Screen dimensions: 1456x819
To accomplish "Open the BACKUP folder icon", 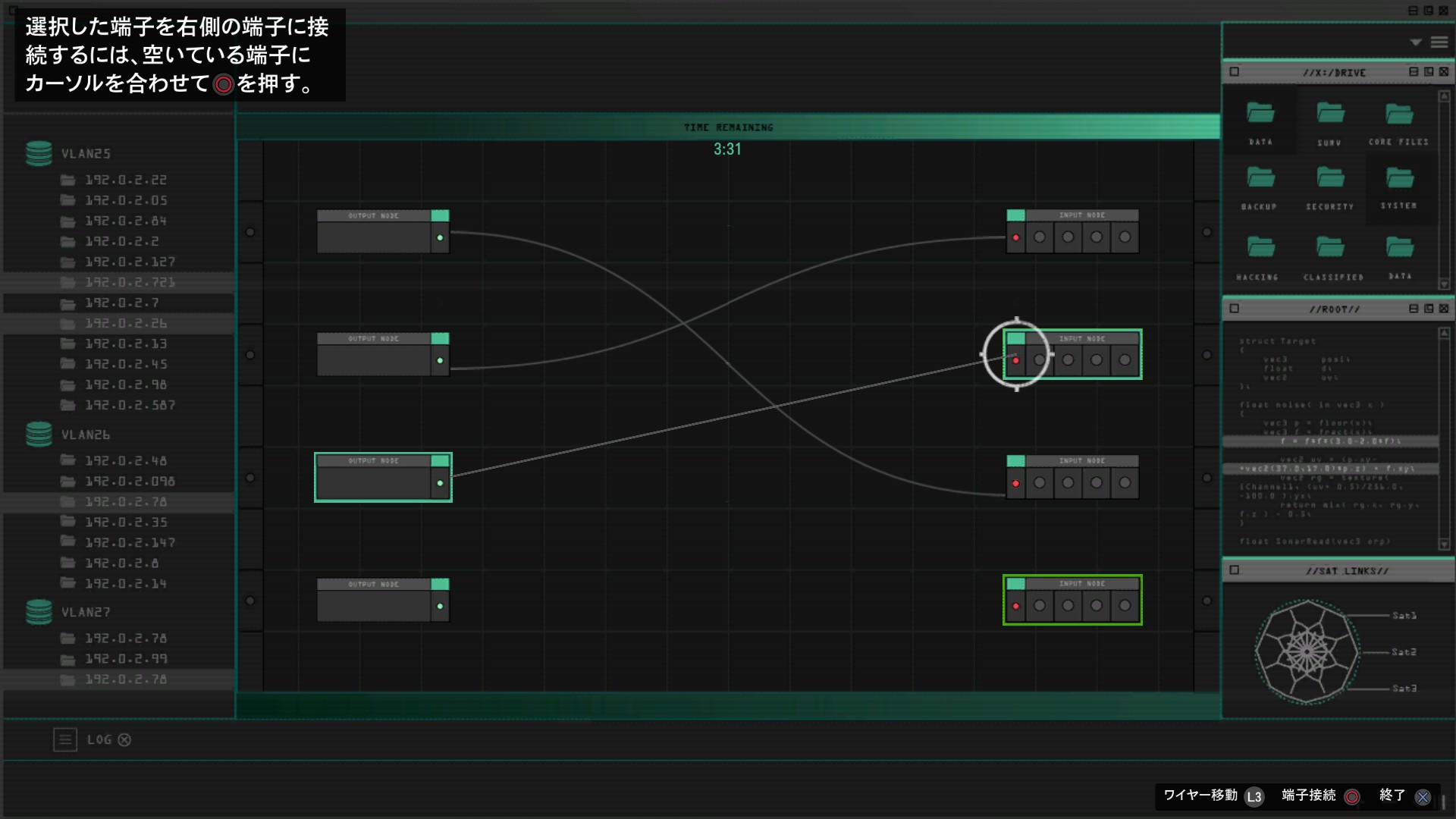I will coord(1260,178).
